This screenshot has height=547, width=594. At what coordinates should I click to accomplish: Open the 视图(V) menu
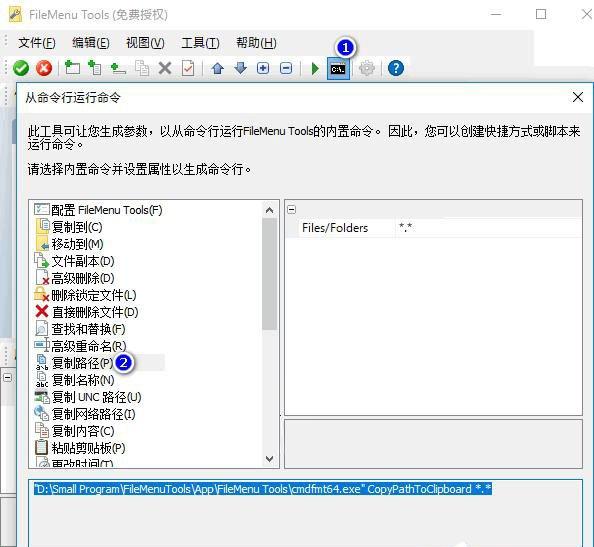145,43
